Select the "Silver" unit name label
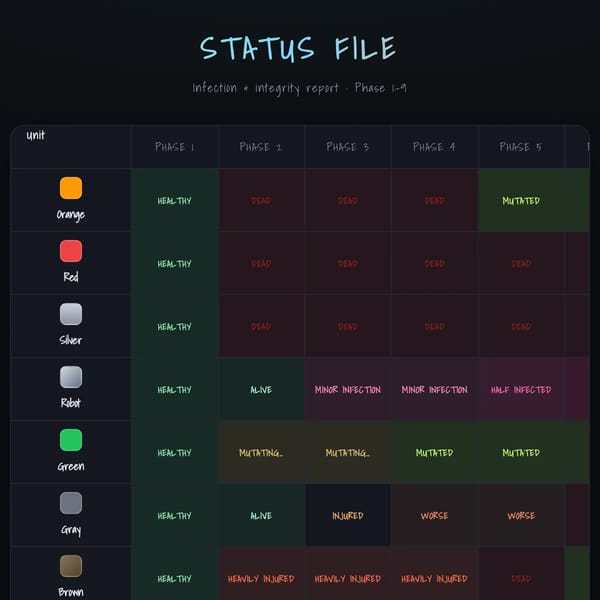The height and width of the screenshot is (600, 600). tap(71, 340)
